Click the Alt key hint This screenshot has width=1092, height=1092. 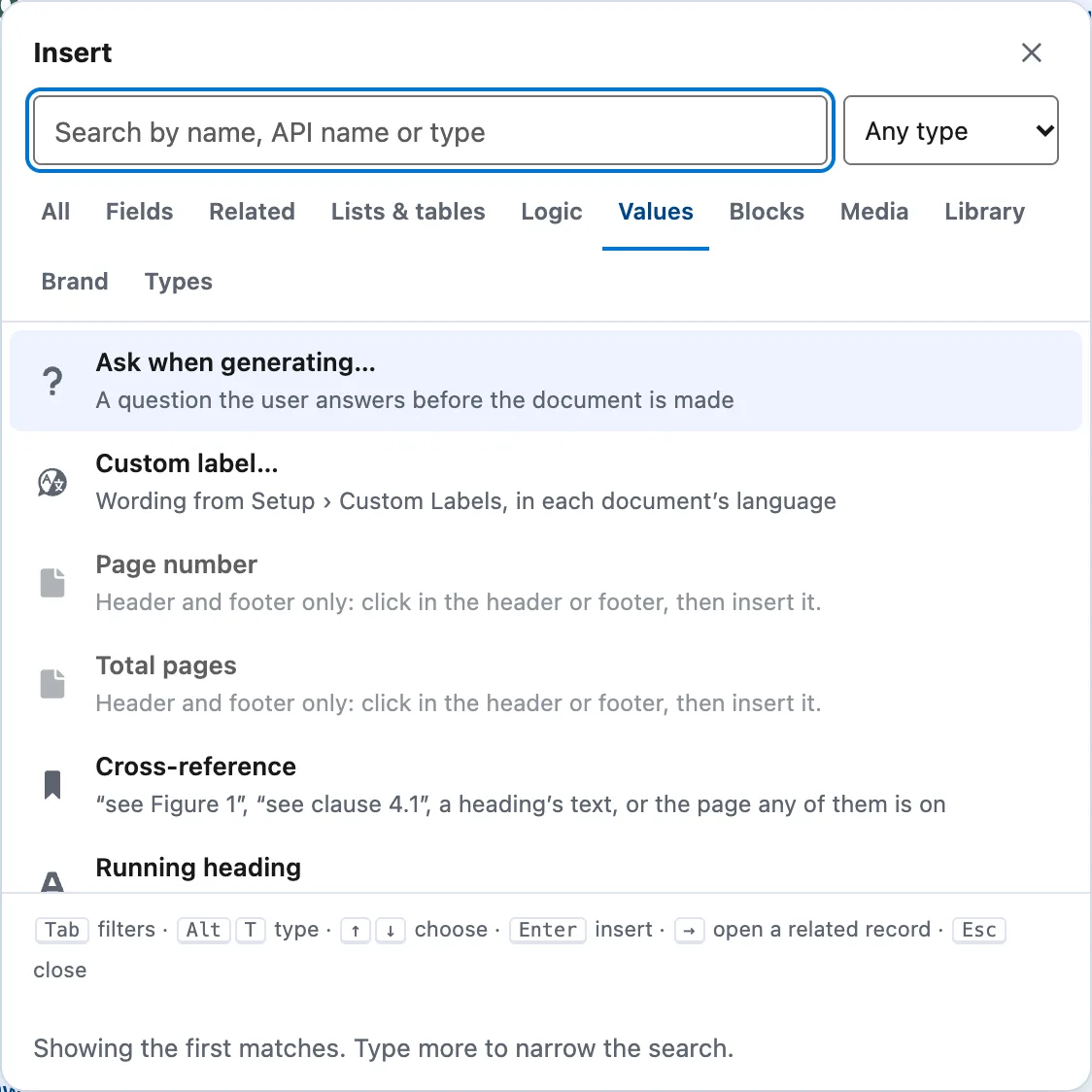point(203,930)
